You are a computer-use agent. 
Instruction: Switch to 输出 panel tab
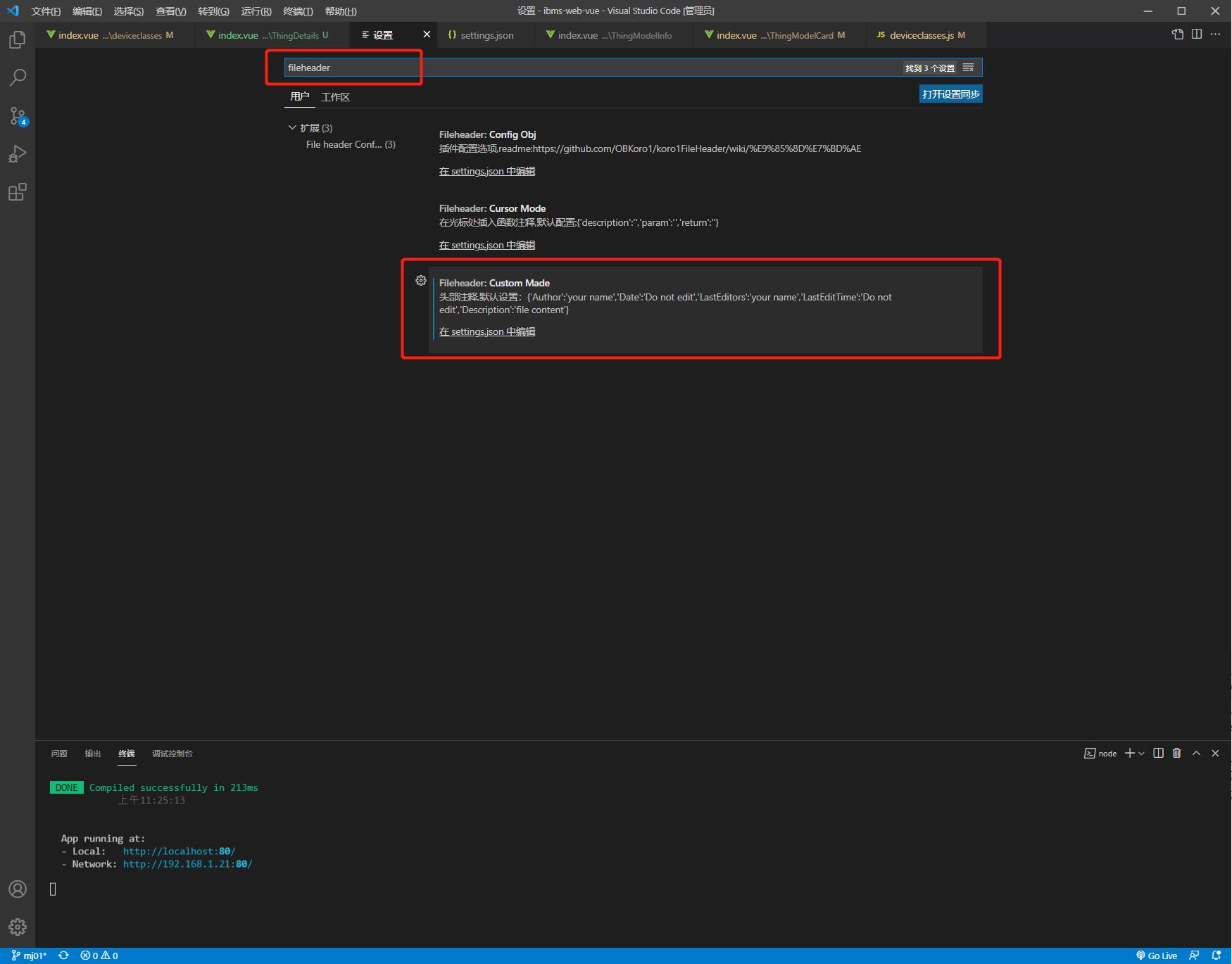(93, 754)
